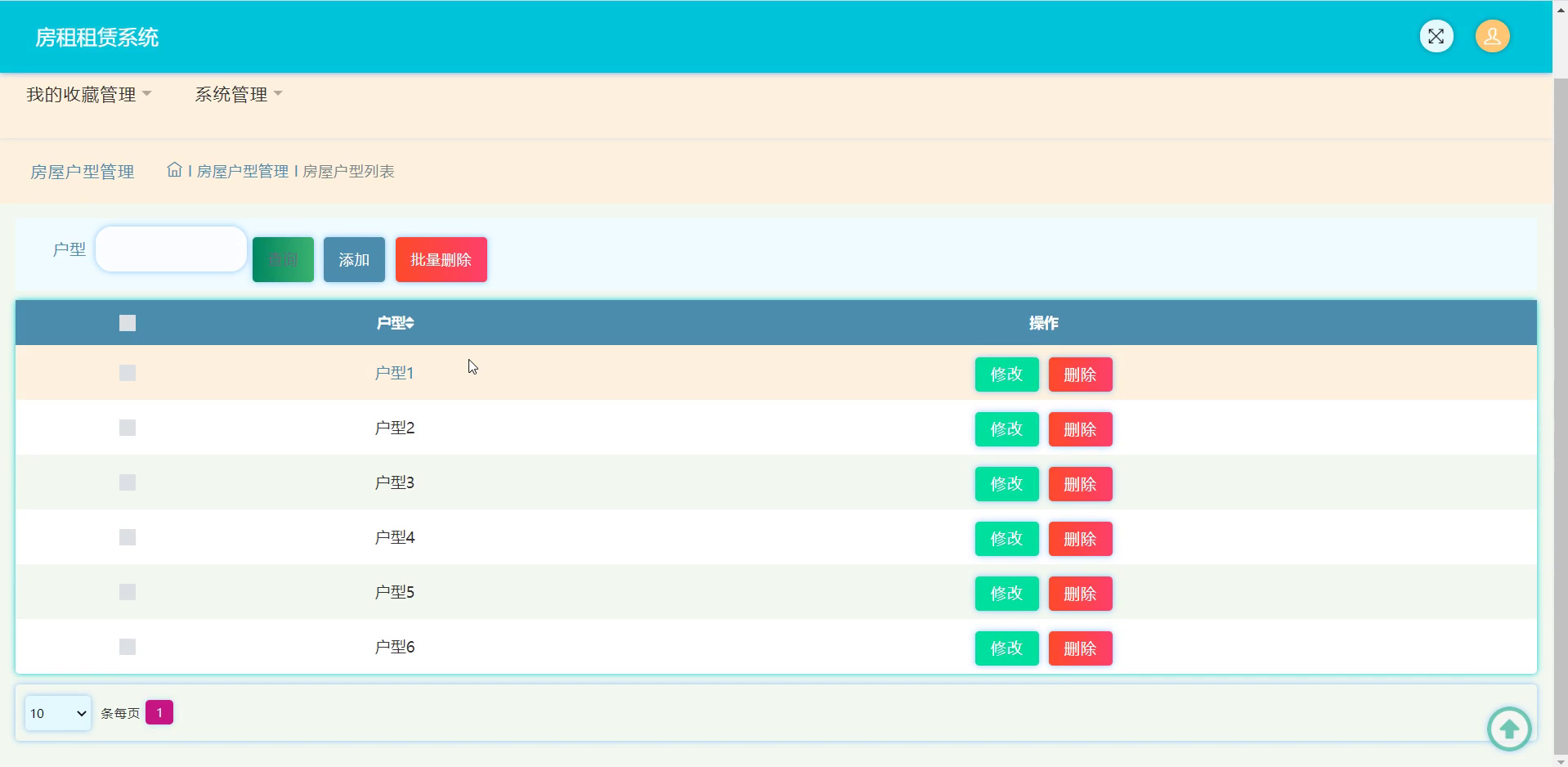Click the 操作 column header
Image resolution: width=1568 pixels, height=767 pixels.
pos(1043,323)
